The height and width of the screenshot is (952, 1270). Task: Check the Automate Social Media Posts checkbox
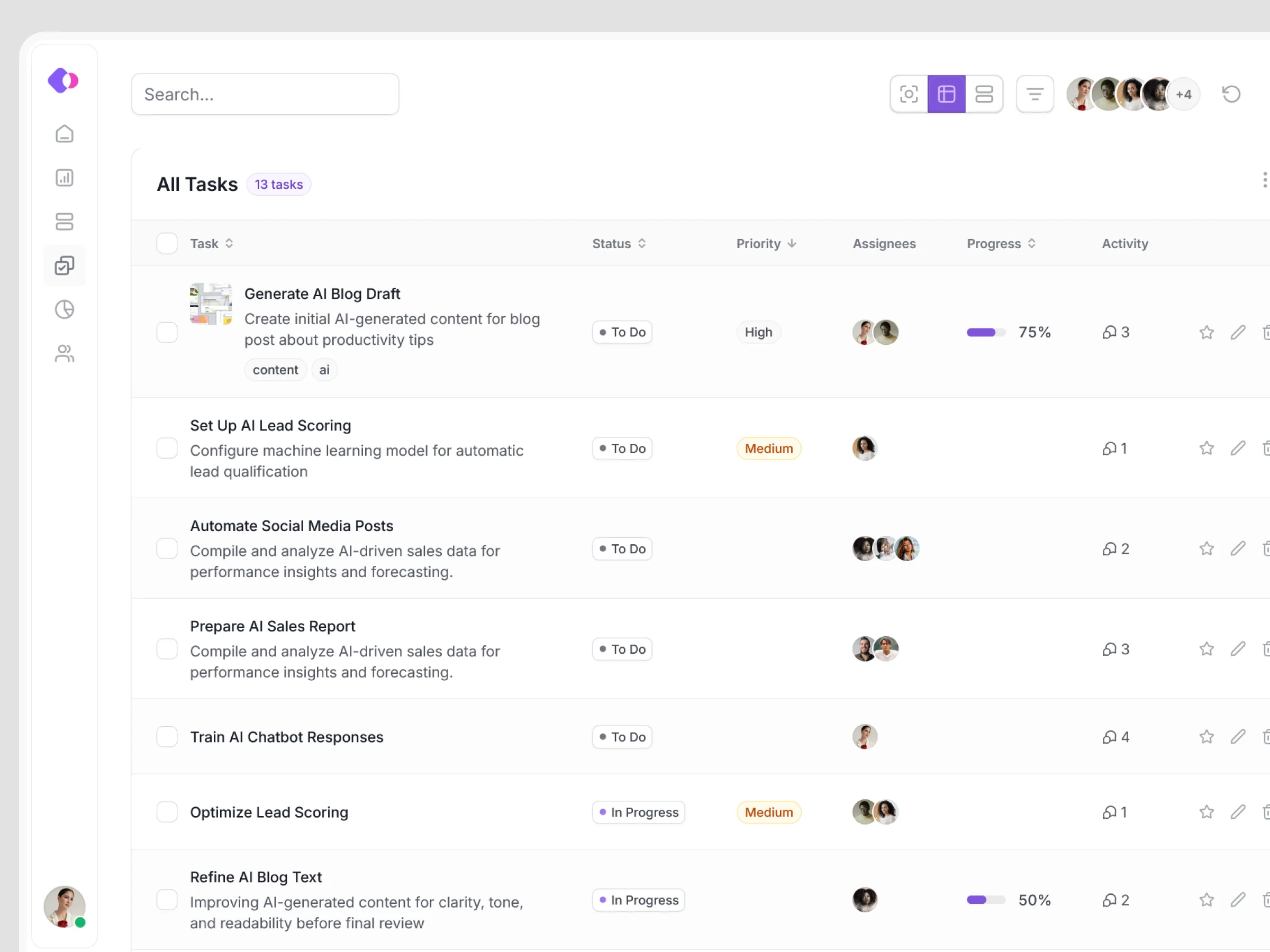[x=167, y=548]
